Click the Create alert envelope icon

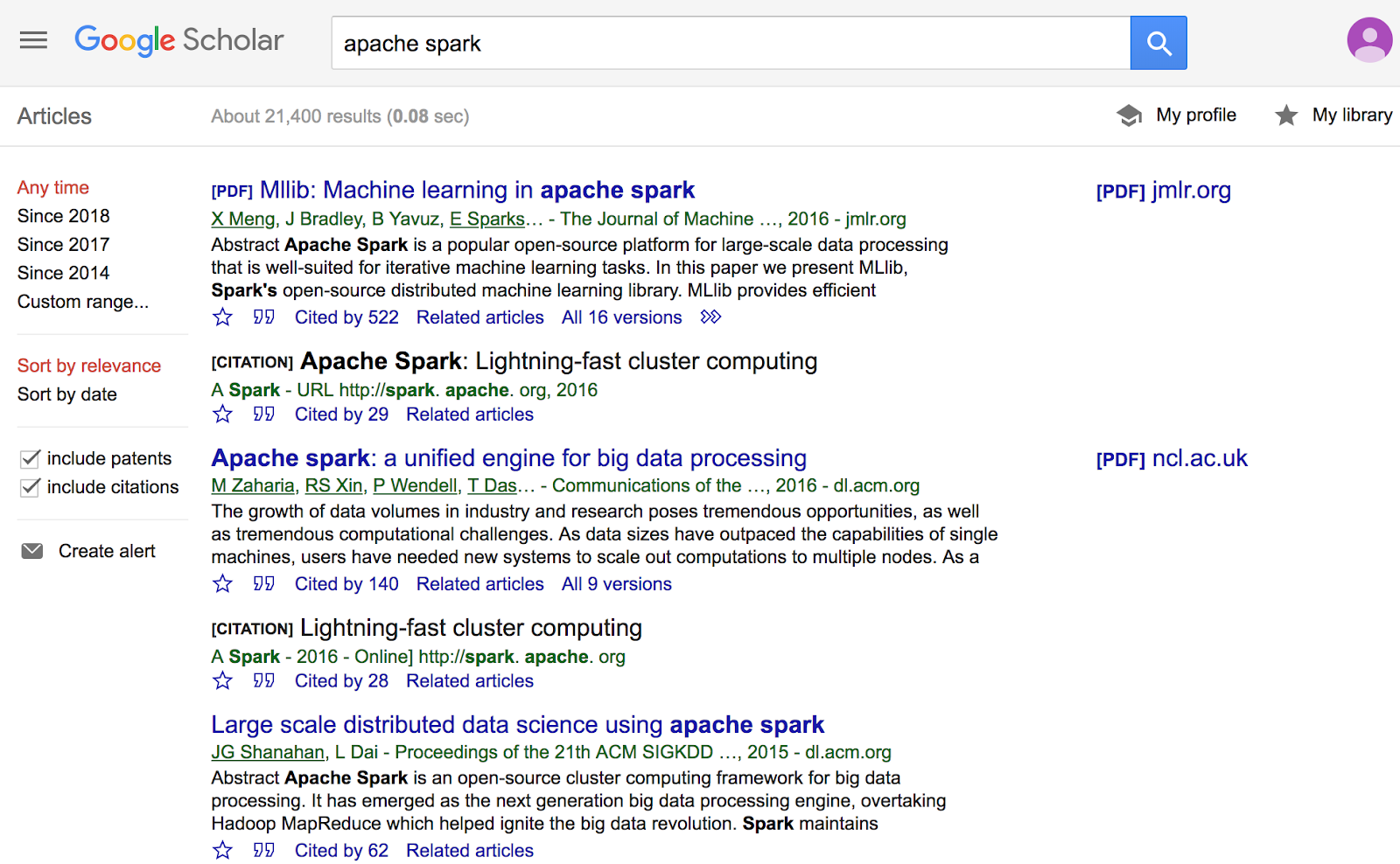(32, 551)
